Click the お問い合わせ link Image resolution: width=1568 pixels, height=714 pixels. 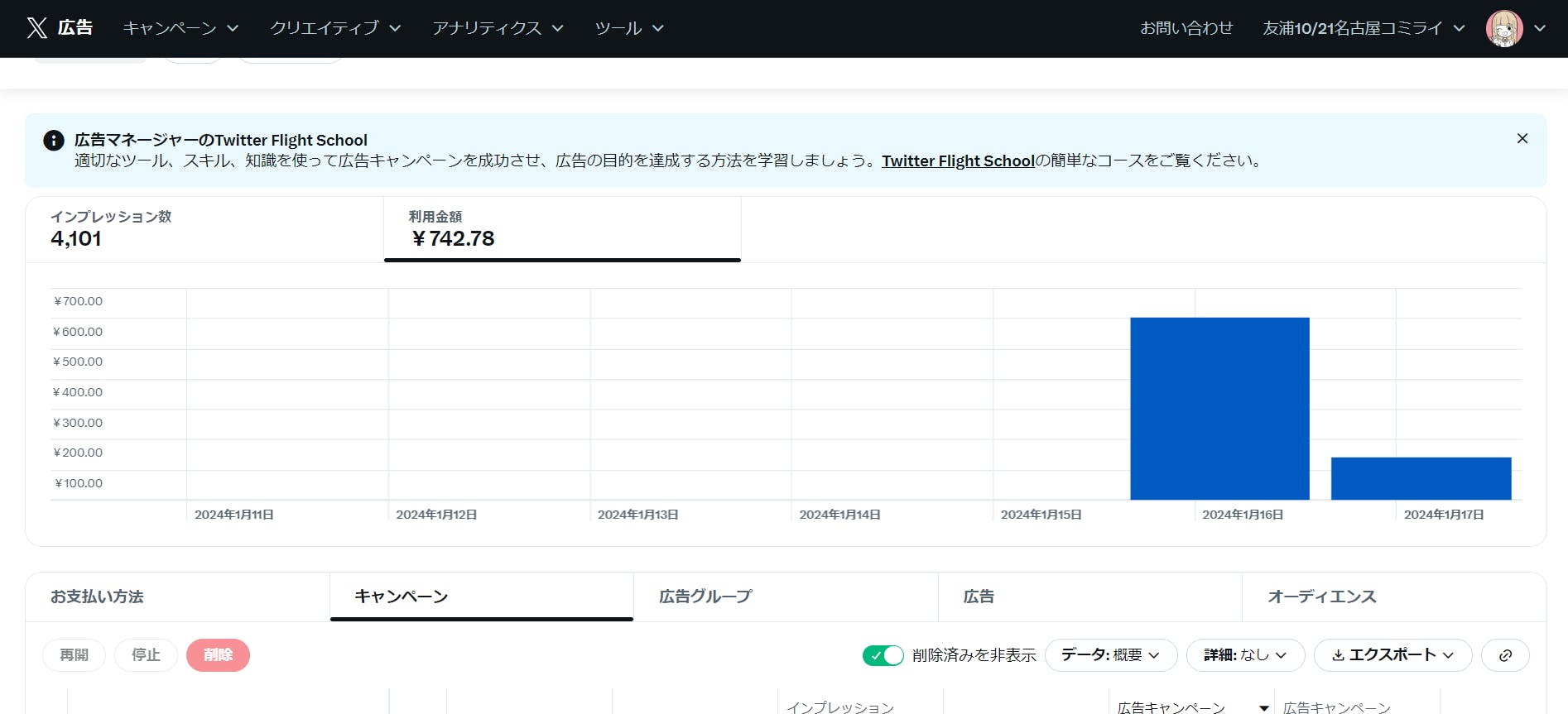(1186, 28)
